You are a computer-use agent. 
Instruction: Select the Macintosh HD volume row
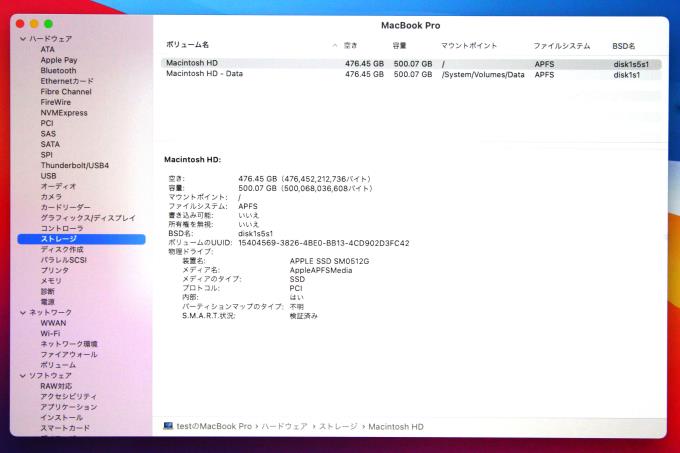(x=411, y=64)
